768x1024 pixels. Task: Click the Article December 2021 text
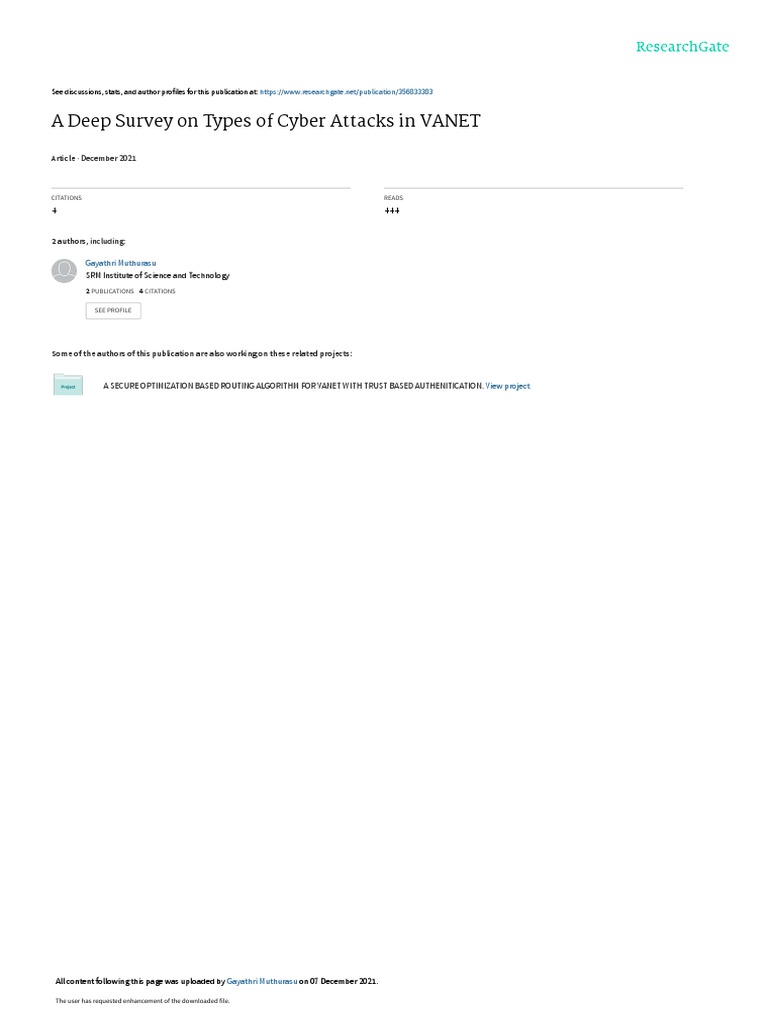coord(94,158)
